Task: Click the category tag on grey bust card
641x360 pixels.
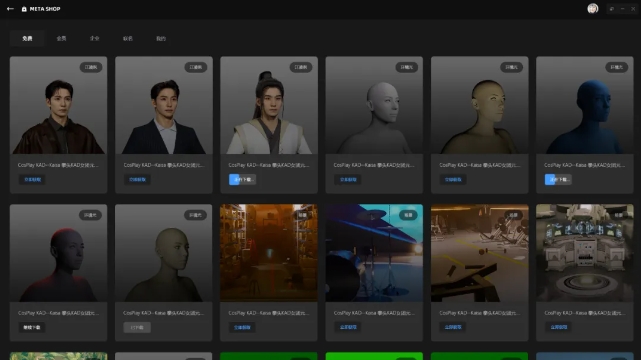Action: coord(406,67)
